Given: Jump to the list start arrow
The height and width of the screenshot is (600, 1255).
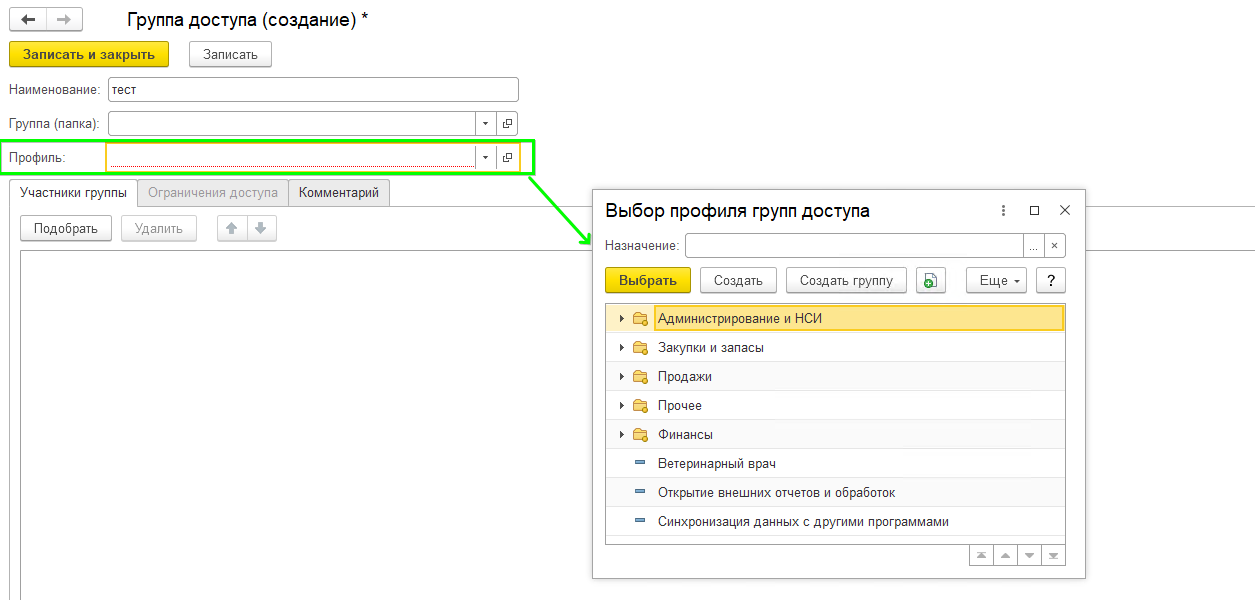Looking at the screenshot, I should click(981, 555).
